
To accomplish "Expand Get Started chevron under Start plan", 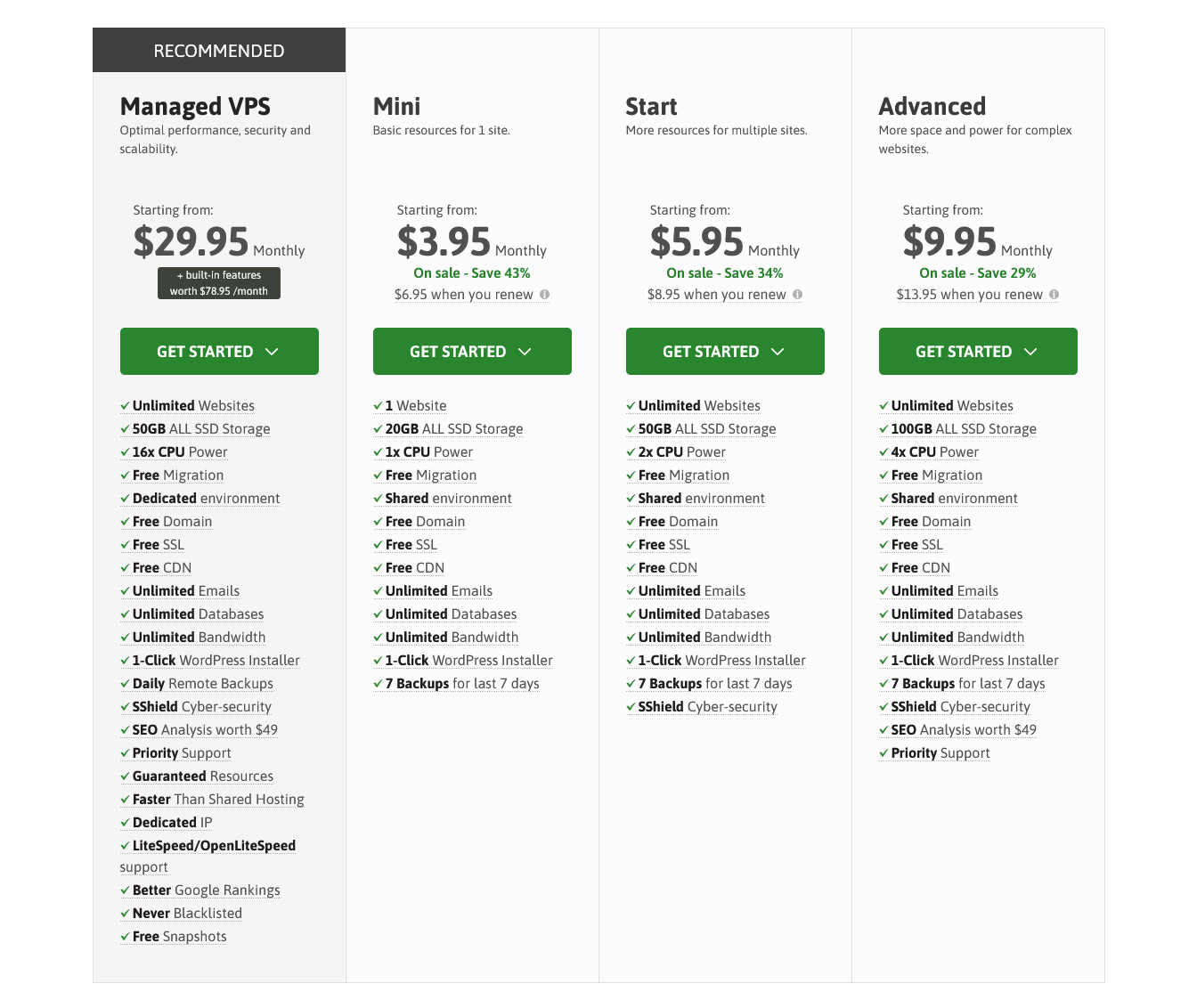I will (778, 352).
